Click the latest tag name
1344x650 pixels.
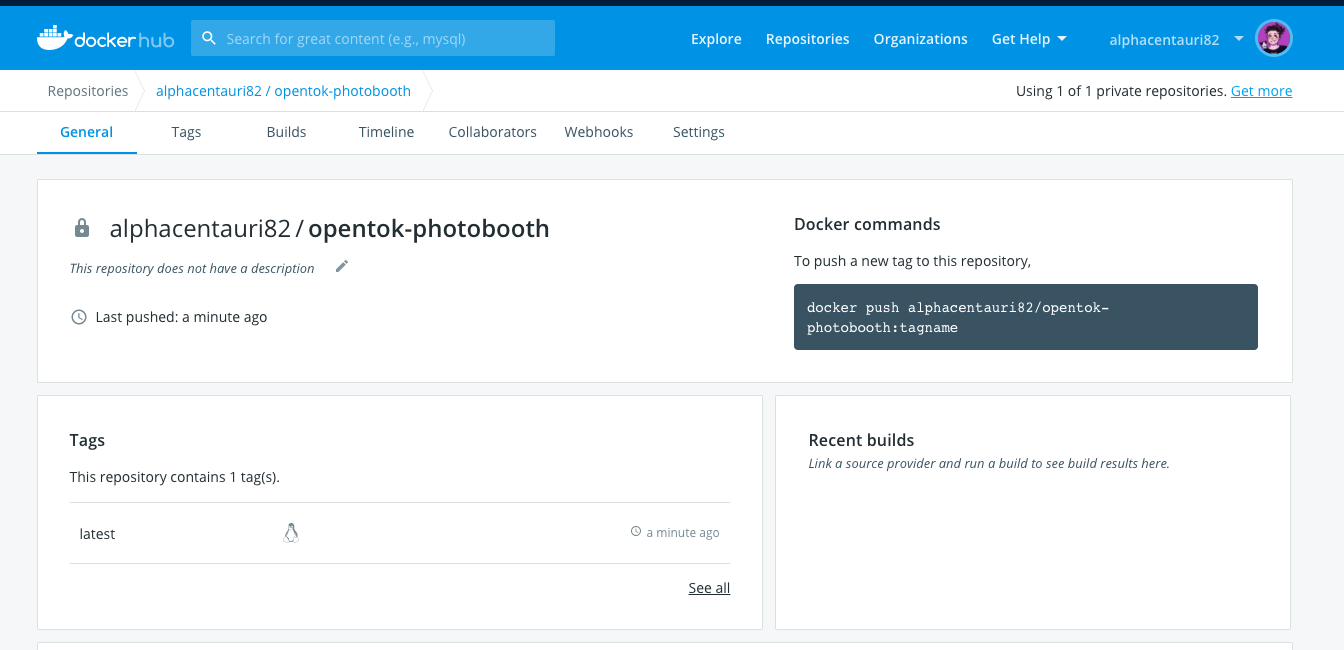[x=97, y=534]
